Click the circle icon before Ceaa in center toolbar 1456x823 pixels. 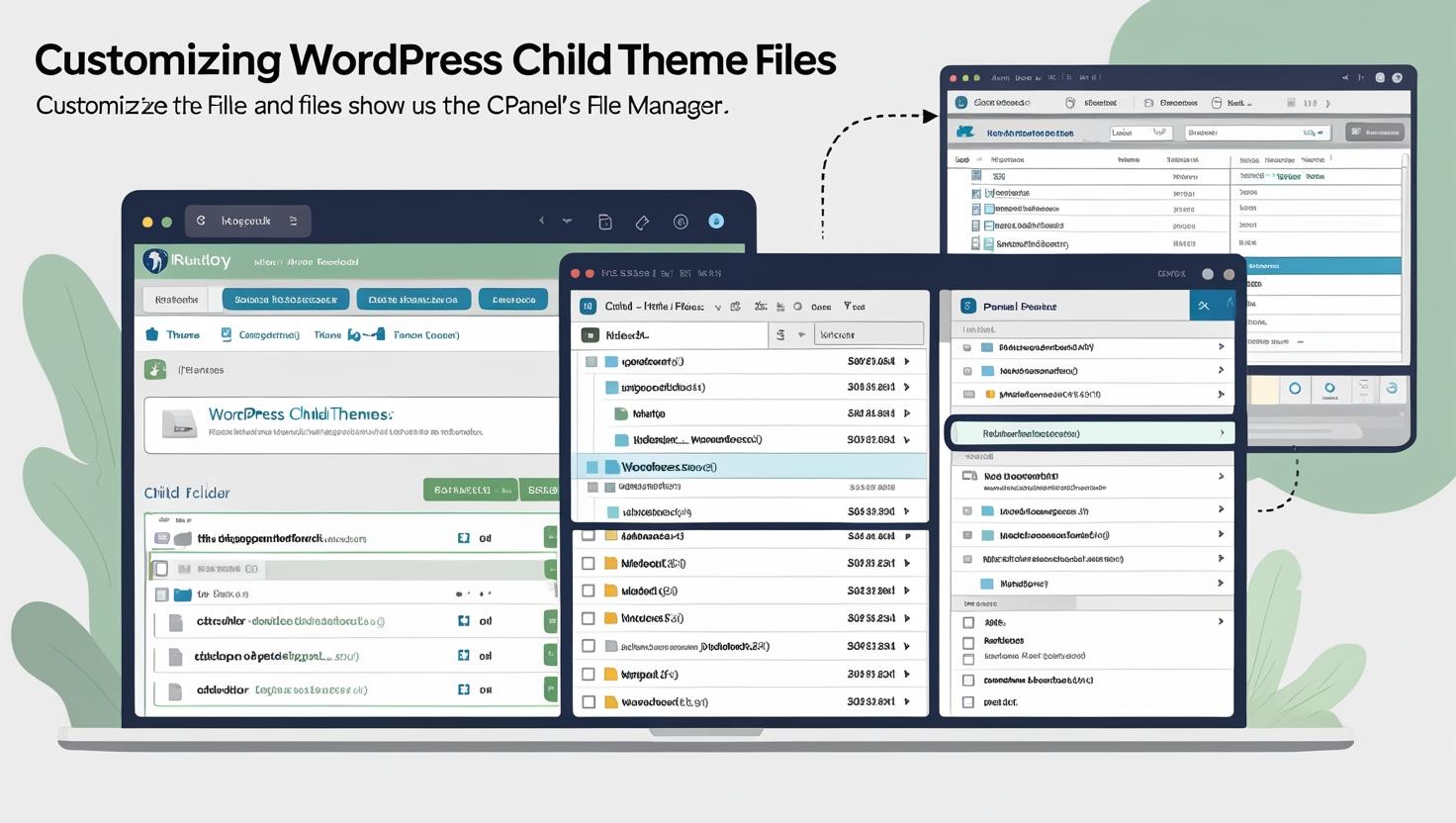click(x=797, y=307)
